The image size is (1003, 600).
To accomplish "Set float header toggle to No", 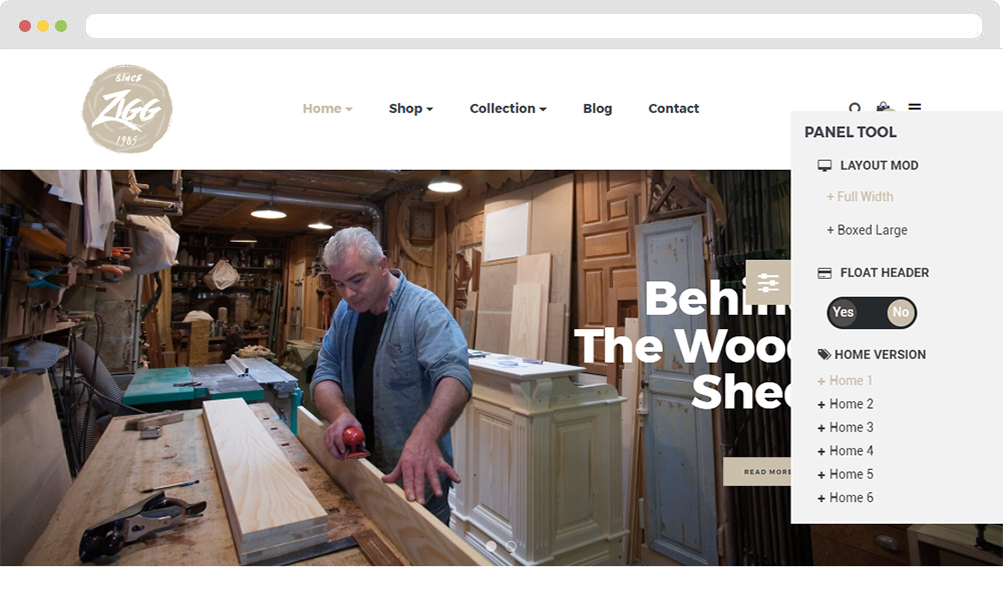I will [901, 312].
